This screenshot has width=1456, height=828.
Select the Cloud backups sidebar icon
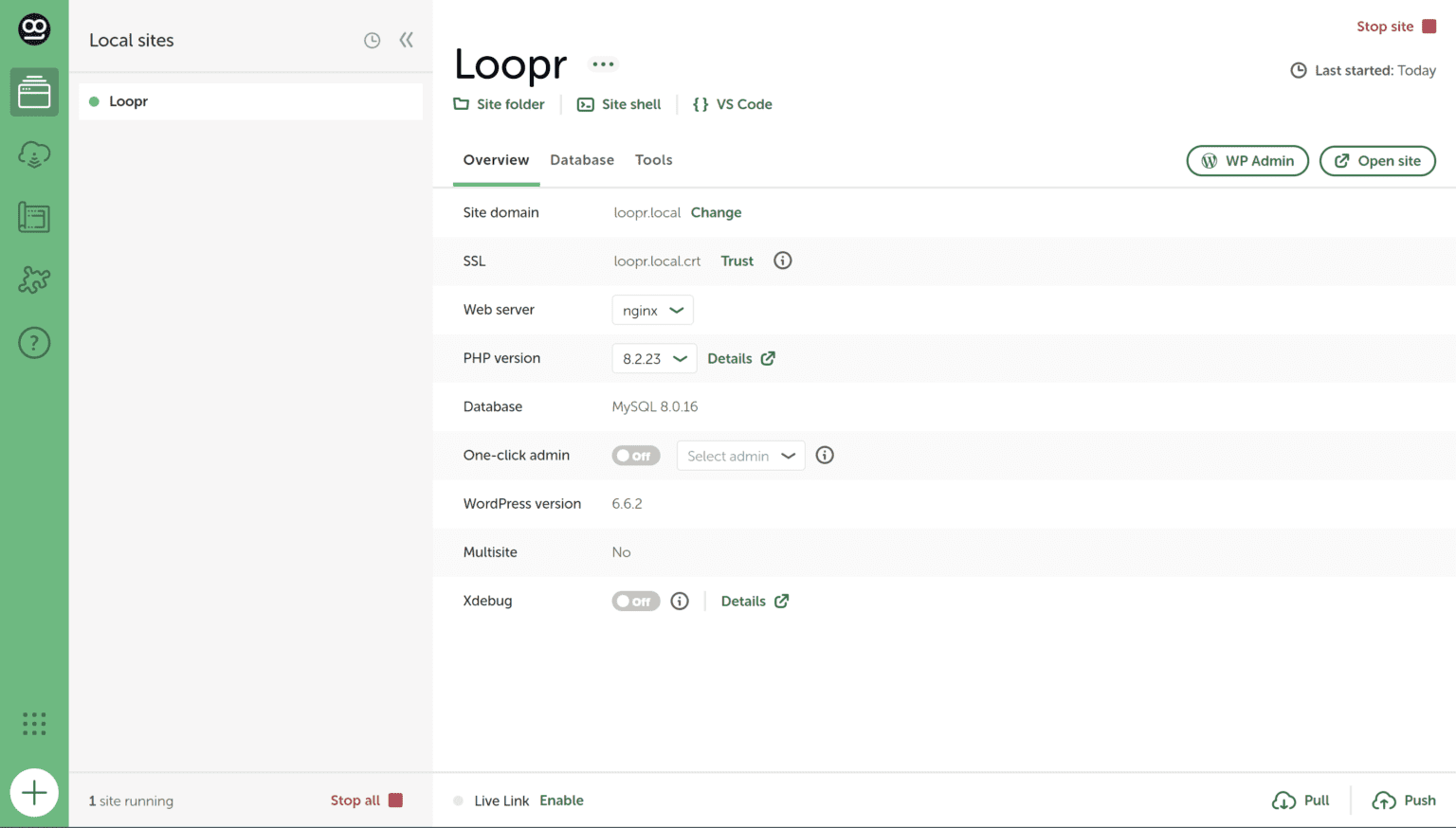click(34, 154)
